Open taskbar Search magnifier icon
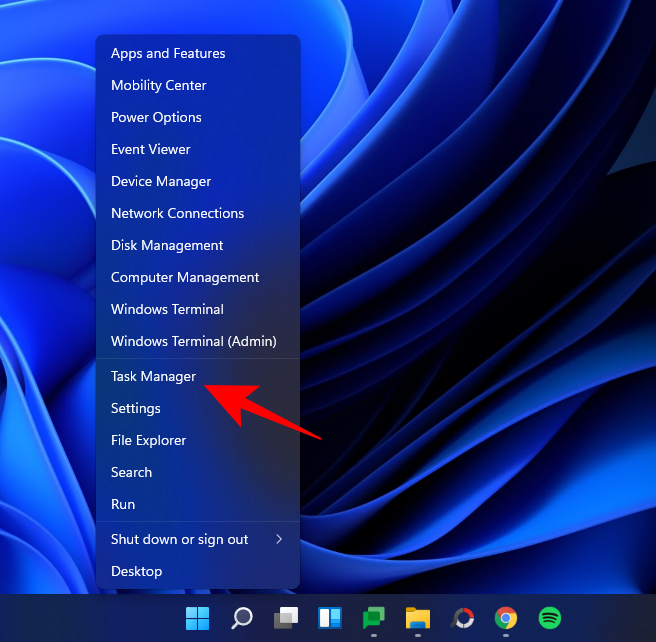The width and height of the screenshot is (656, 642). pos(242,617)
